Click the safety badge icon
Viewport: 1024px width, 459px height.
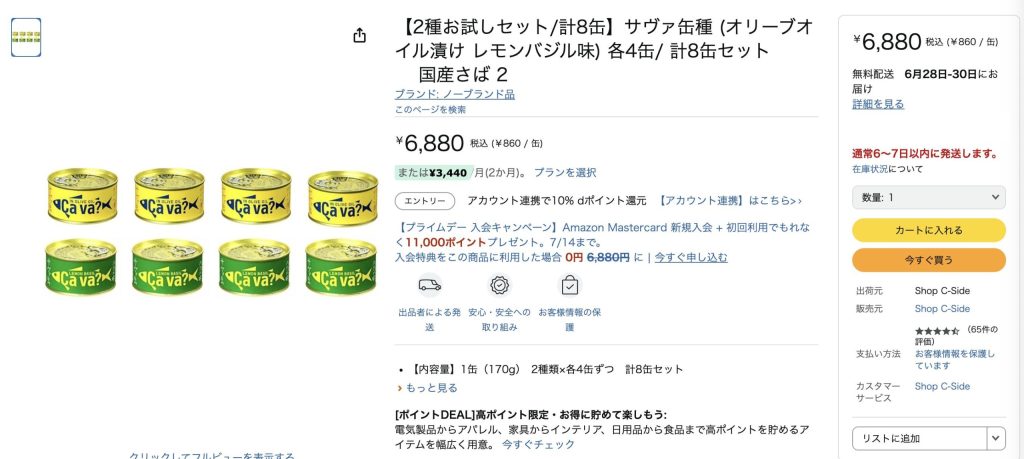pyautogui.click(x=500, y=285)
